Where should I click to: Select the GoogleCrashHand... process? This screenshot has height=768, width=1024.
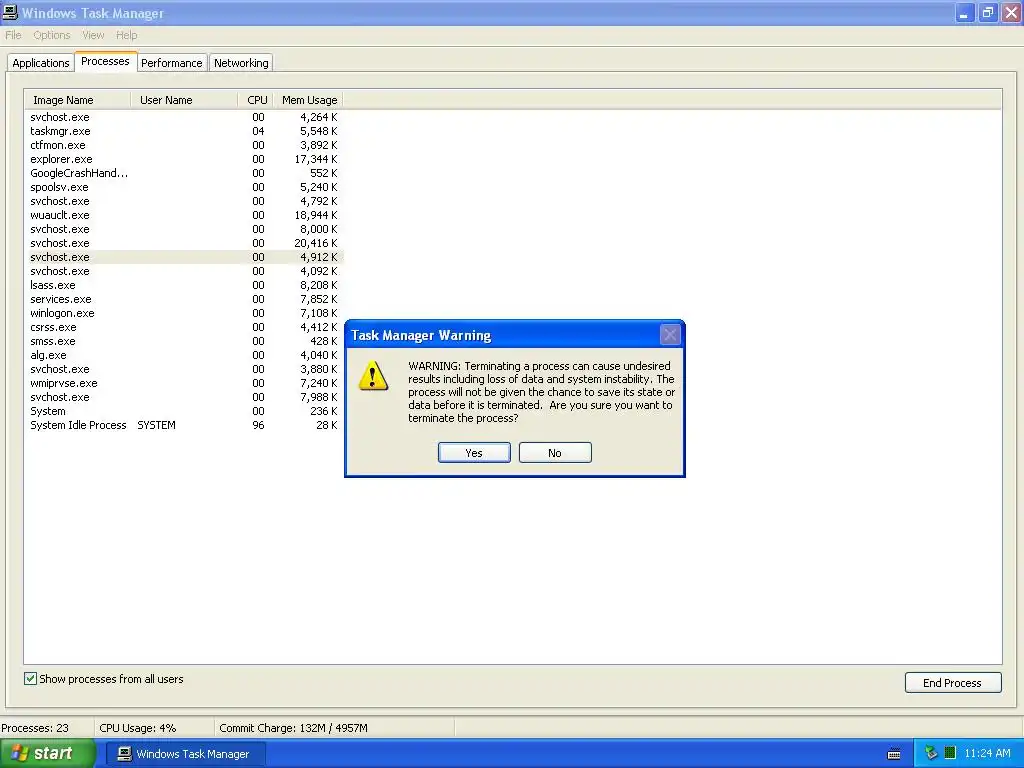point(184,173)
